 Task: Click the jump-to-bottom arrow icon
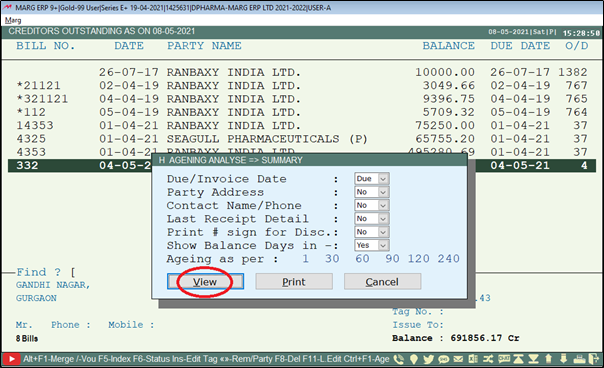coord(533,359)
